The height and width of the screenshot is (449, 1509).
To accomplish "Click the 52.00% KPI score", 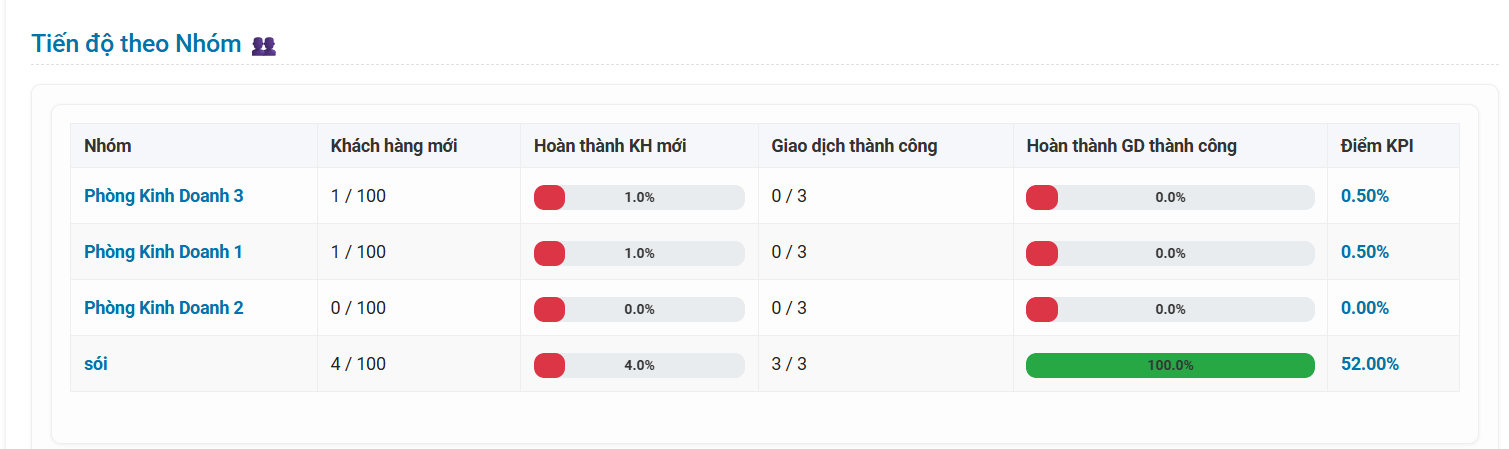I will point(1370,364).
